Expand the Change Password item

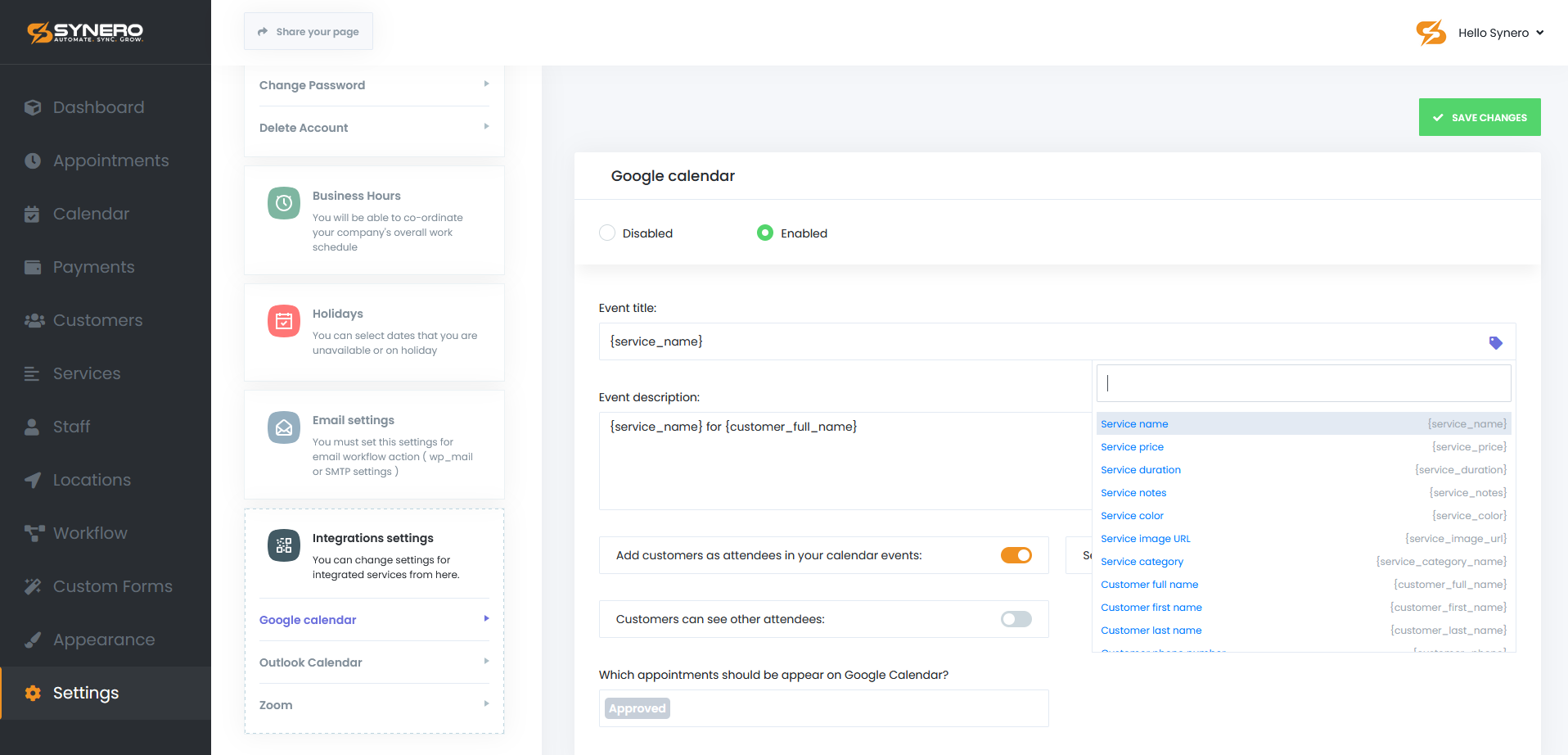click(374, 85)
